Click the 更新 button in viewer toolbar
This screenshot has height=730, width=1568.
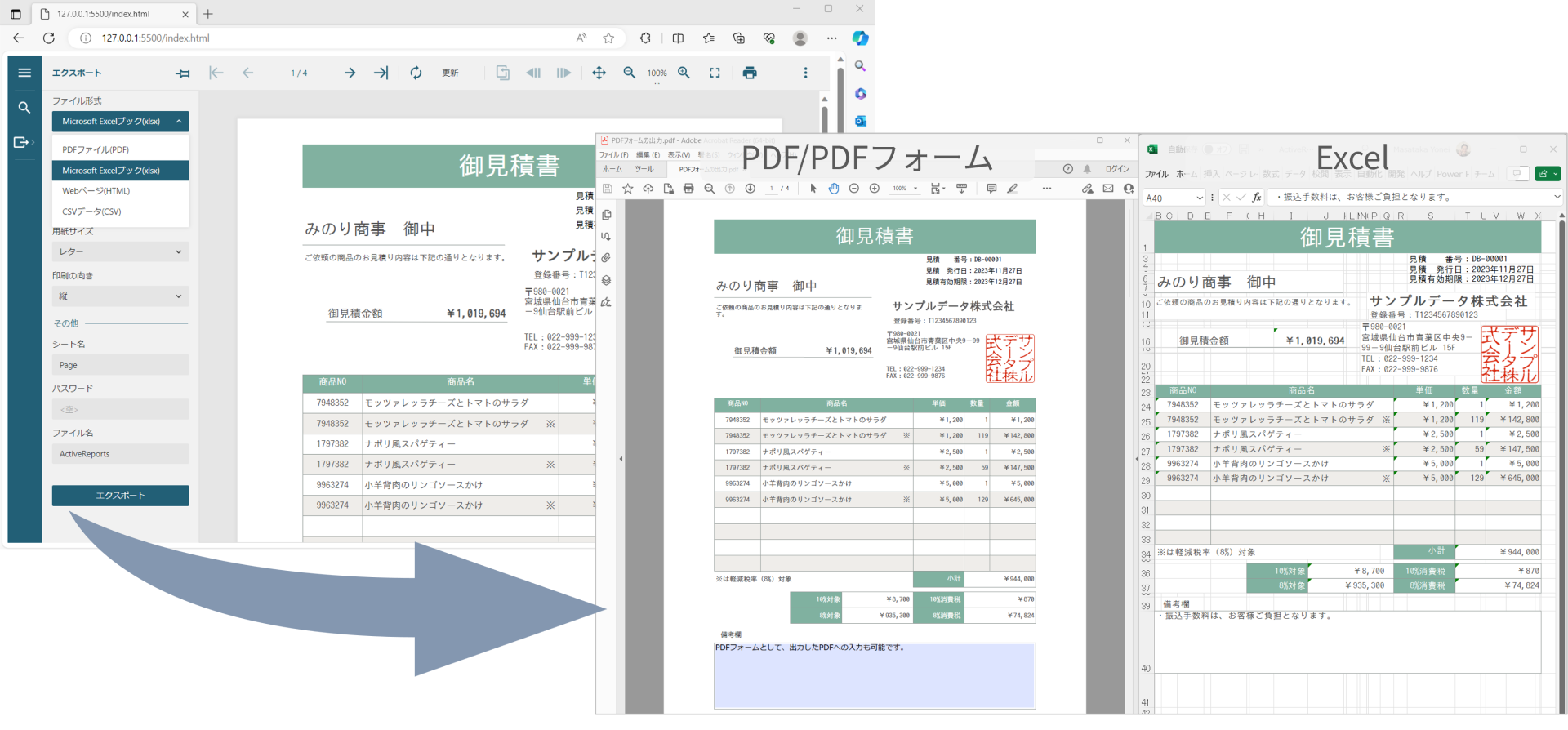(x=450, y=73)
